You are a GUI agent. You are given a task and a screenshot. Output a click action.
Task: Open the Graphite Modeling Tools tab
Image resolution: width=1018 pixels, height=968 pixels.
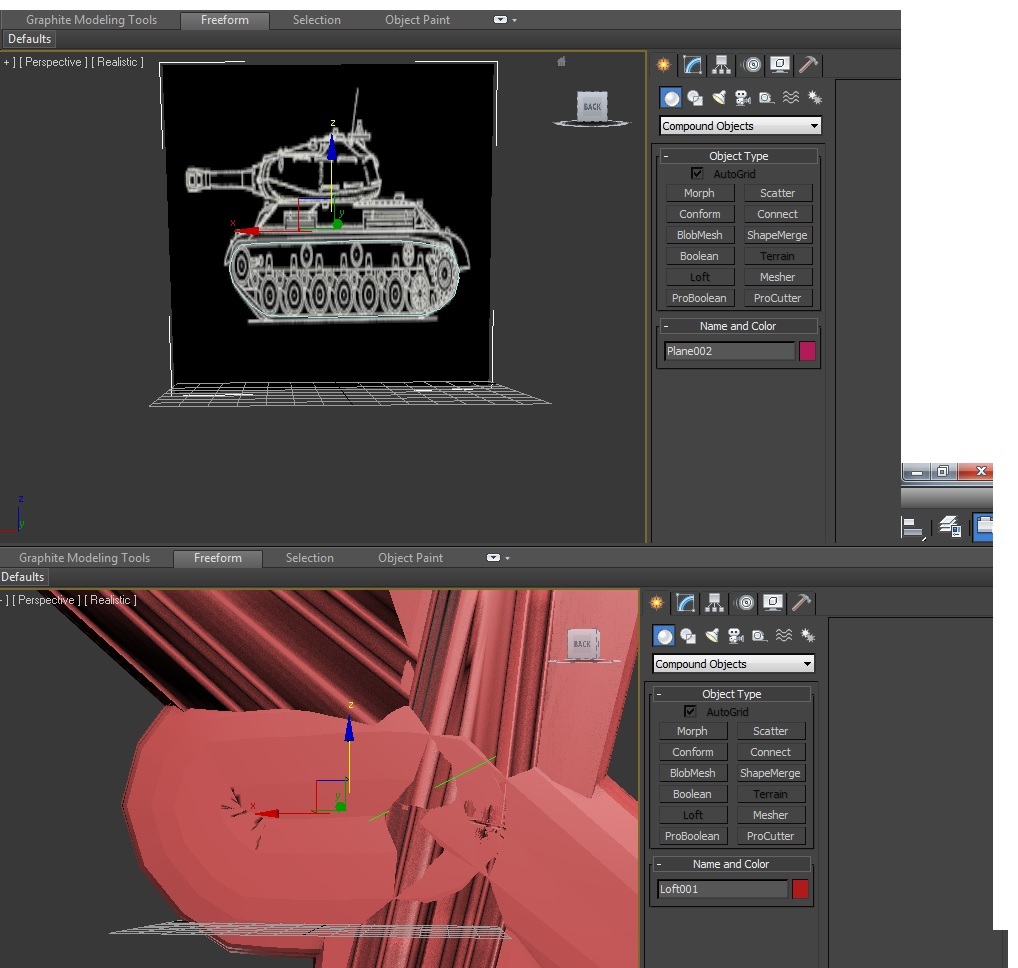tap(91, 20)
